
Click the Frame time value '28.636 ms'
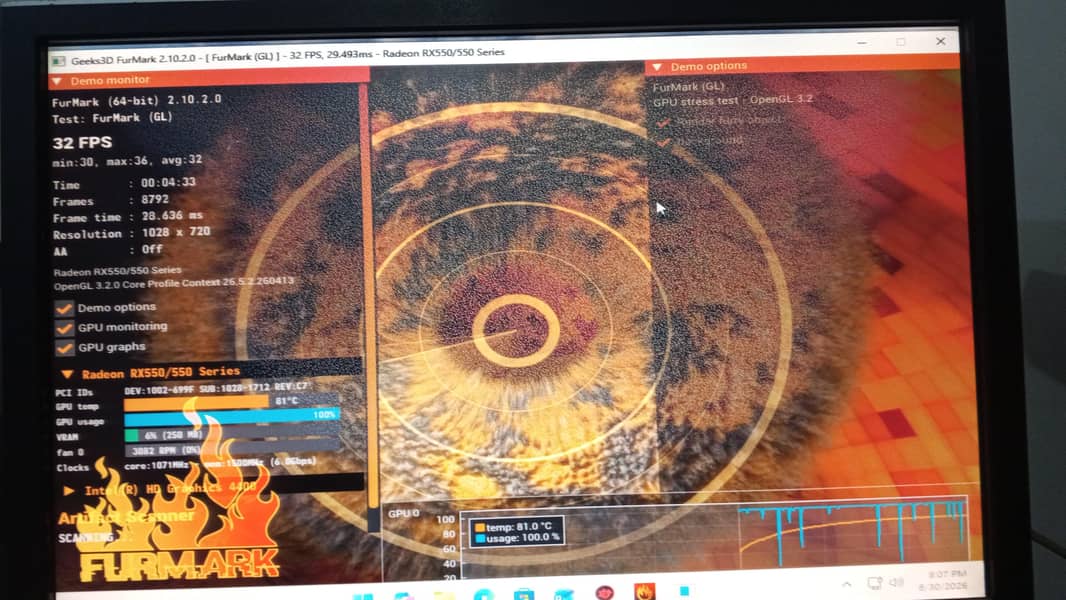pos(172,215)
